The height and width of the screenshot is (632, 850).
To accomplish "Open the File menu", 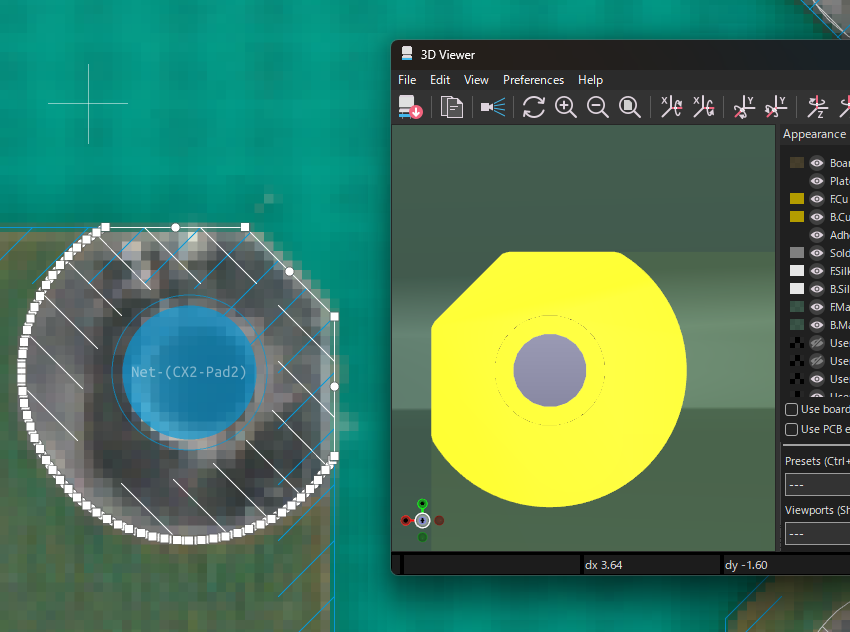I will tap(407, 80).
